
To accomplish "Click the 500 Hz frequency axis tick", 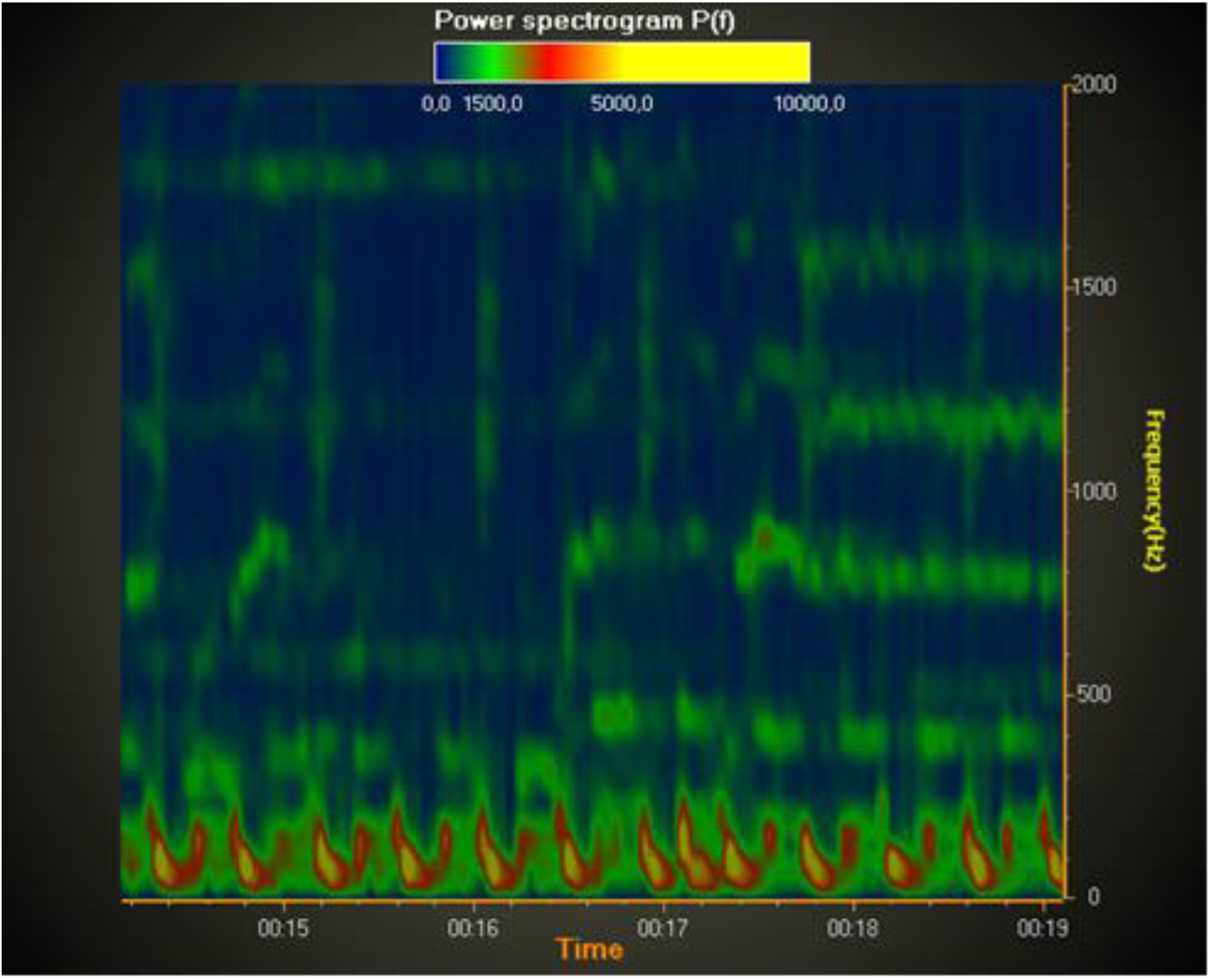I will [x=1093, y=694].
